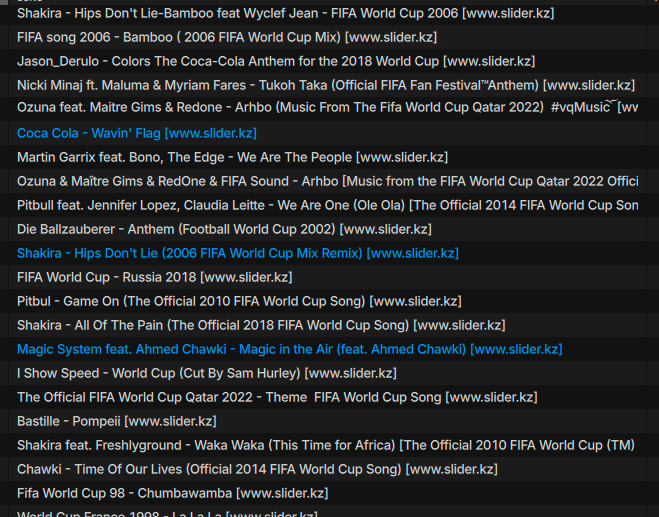The width and height of the screenshot is (659, 517).
Task: Select Pitbul - Game On track
Action: coord(239,301)
